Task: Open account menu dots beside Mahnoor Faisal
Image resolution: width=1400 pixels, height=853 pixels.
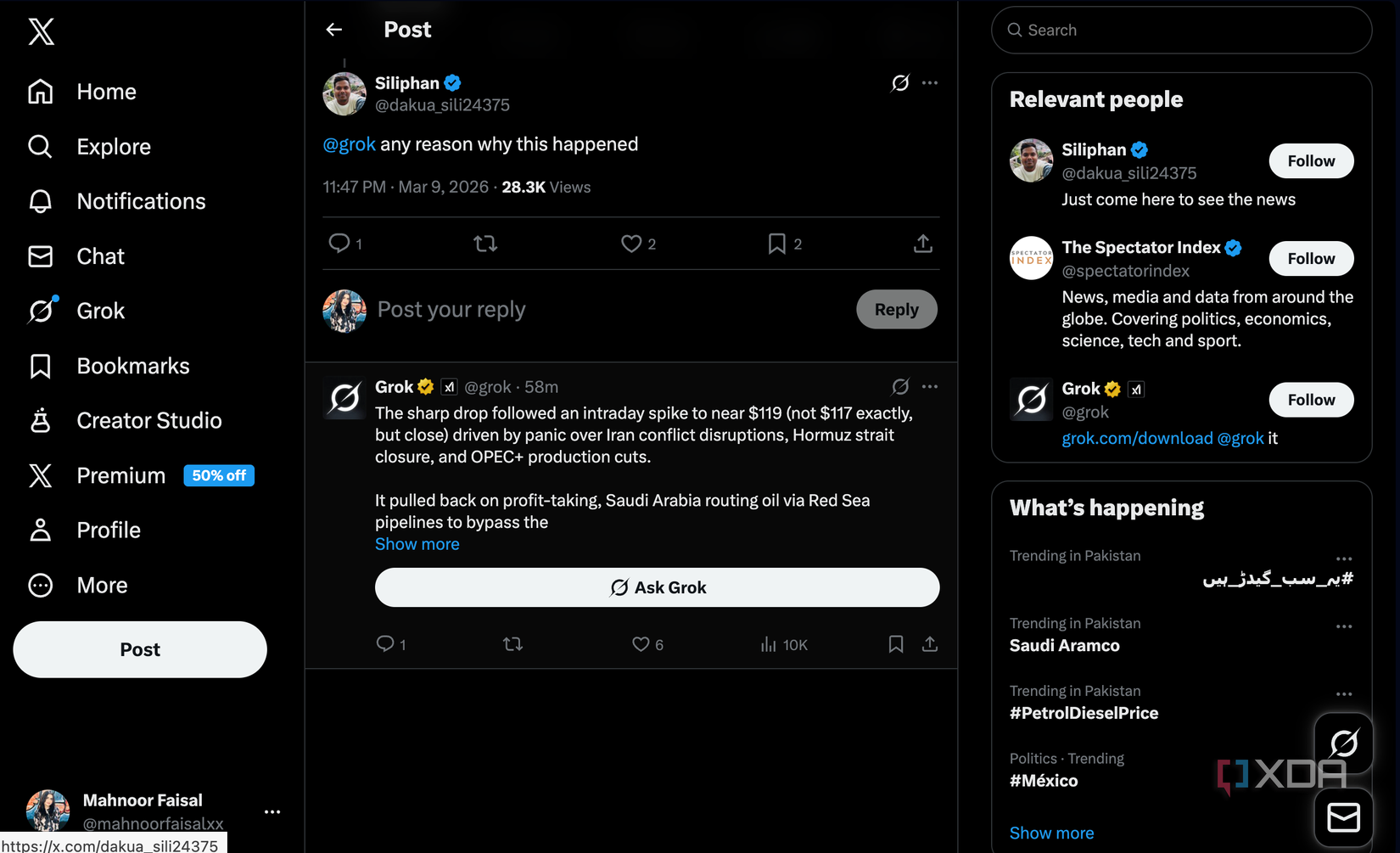Action: coord(272,812)
